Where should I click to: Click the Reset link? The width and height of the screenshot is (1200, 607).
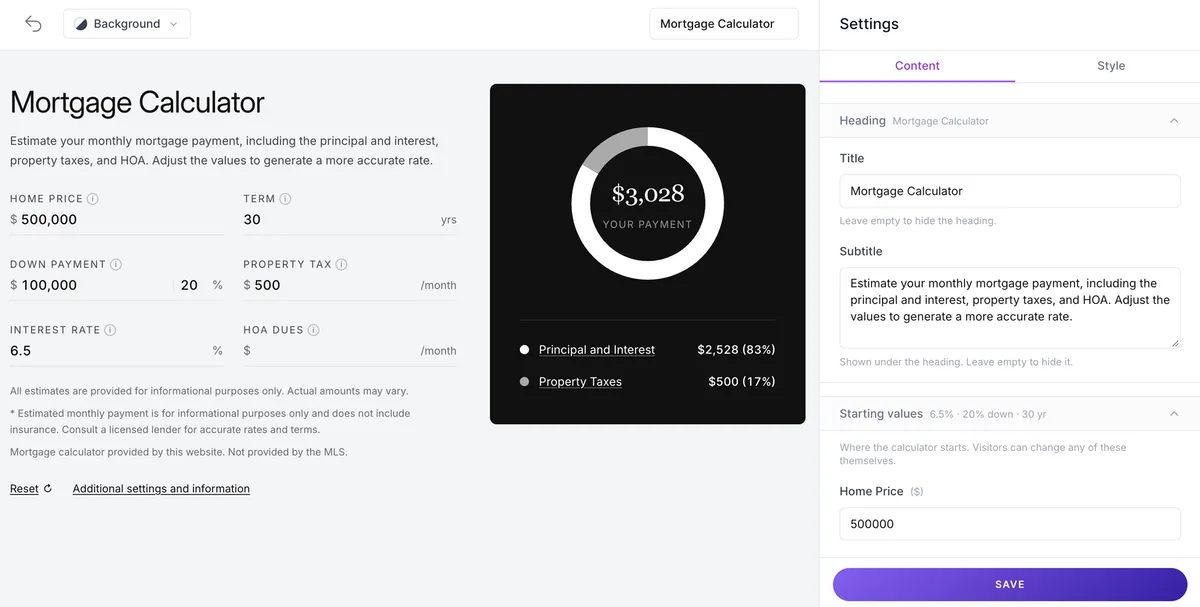click(x=24, y=489)
